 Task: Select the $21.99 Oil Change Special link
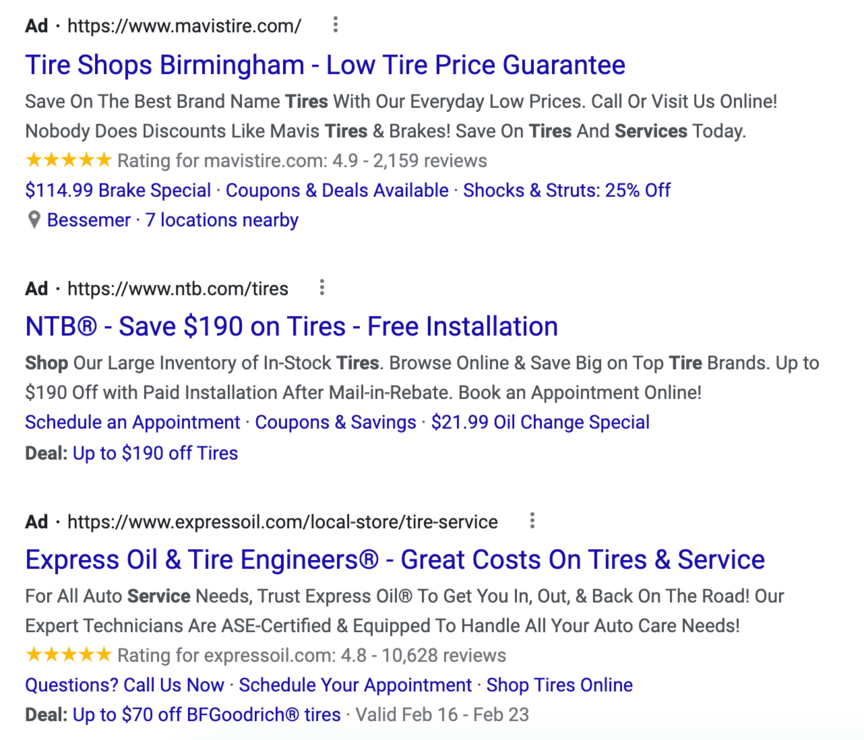540,423
